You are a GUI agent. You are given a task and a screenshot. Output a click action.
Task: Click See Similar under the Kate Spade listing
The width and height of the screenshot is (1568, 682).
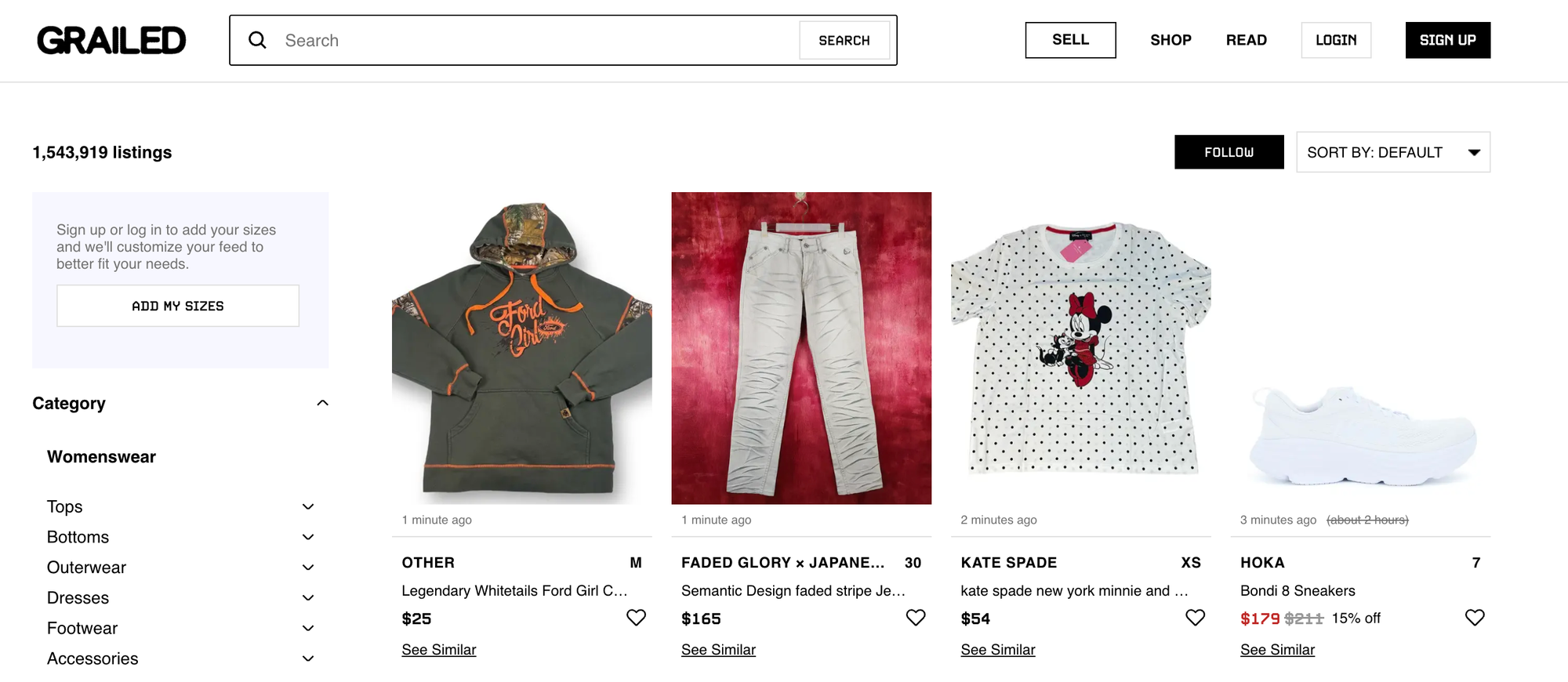coord(998,649)
